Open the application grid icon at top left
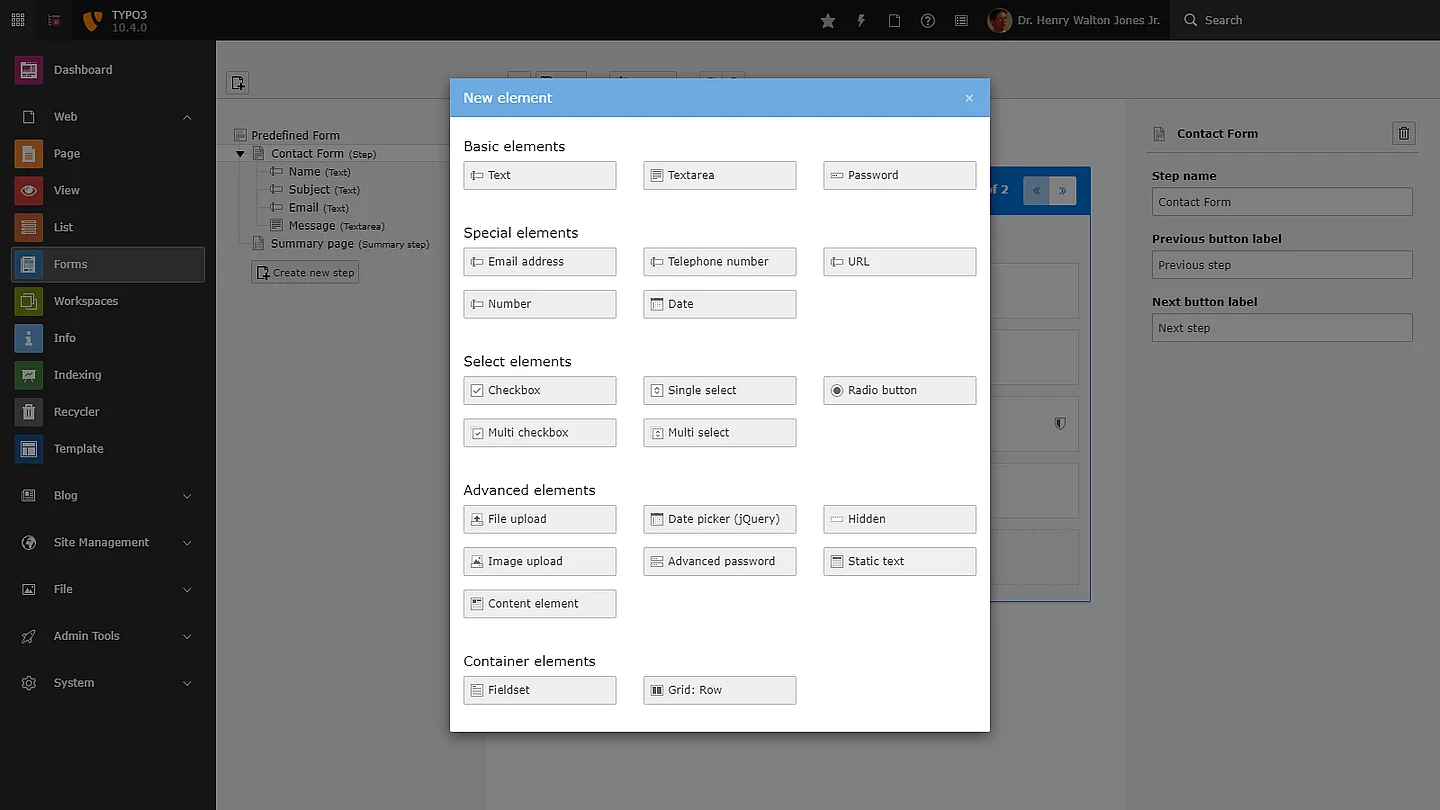 (x=18, y=20)
